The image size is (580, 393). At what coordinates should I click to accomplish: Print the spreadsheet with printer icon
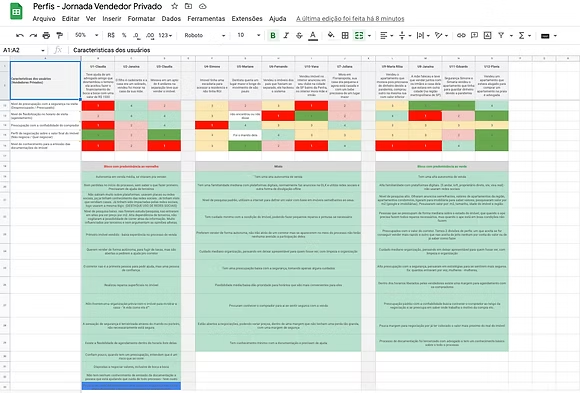point(46,36)
